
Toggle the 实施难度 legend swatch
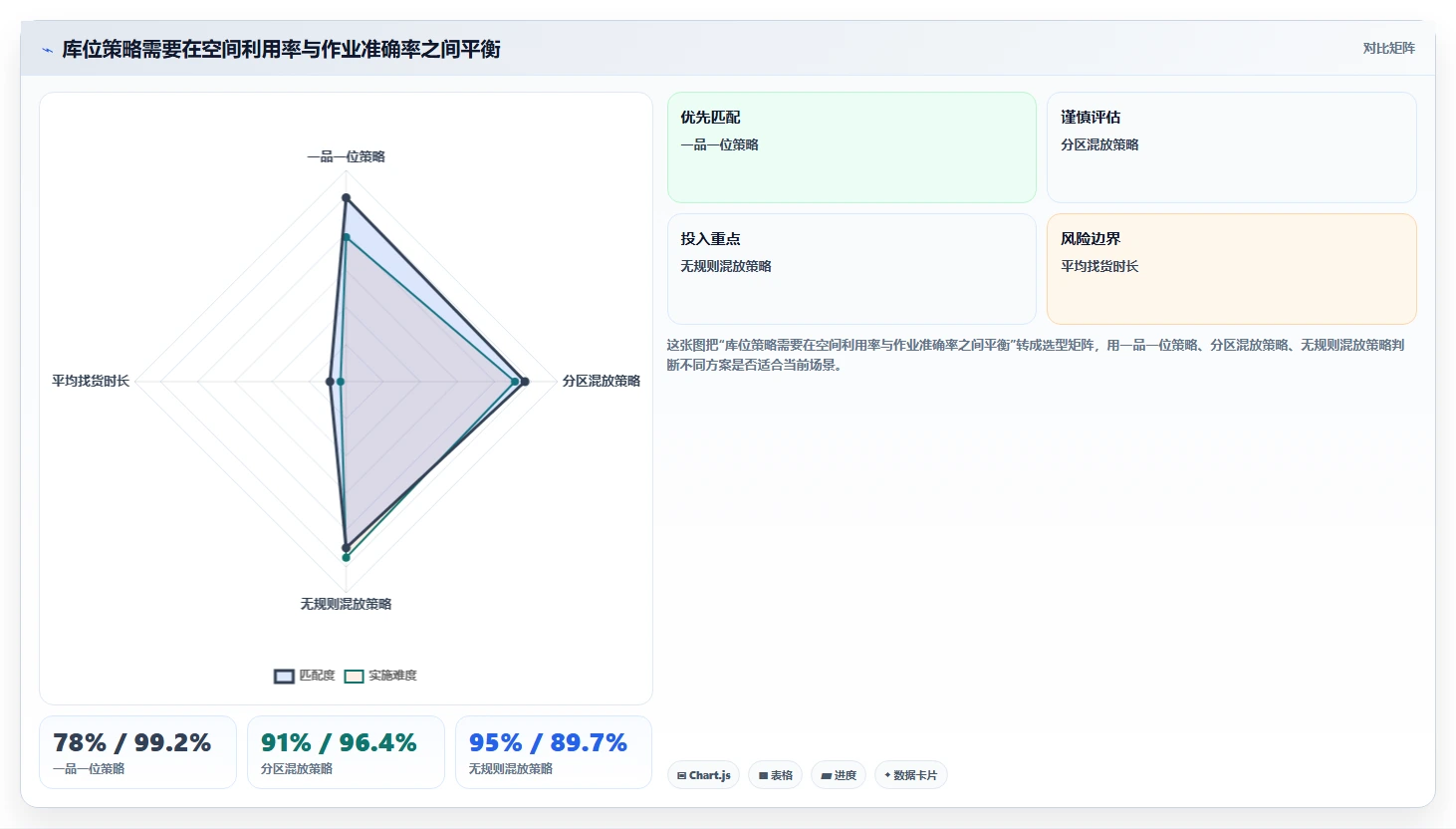(x=354, y=676)
